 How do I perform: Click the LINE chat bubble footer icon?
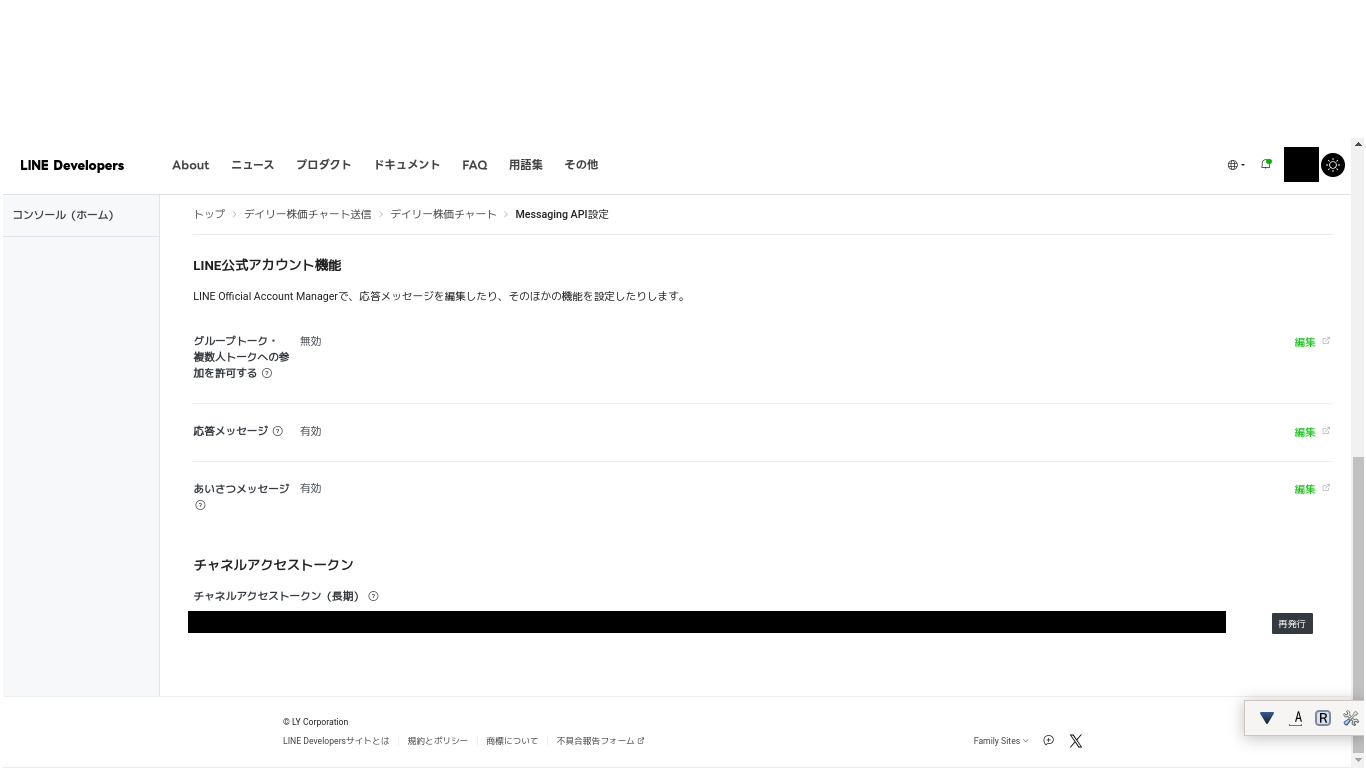(1048, 741)
